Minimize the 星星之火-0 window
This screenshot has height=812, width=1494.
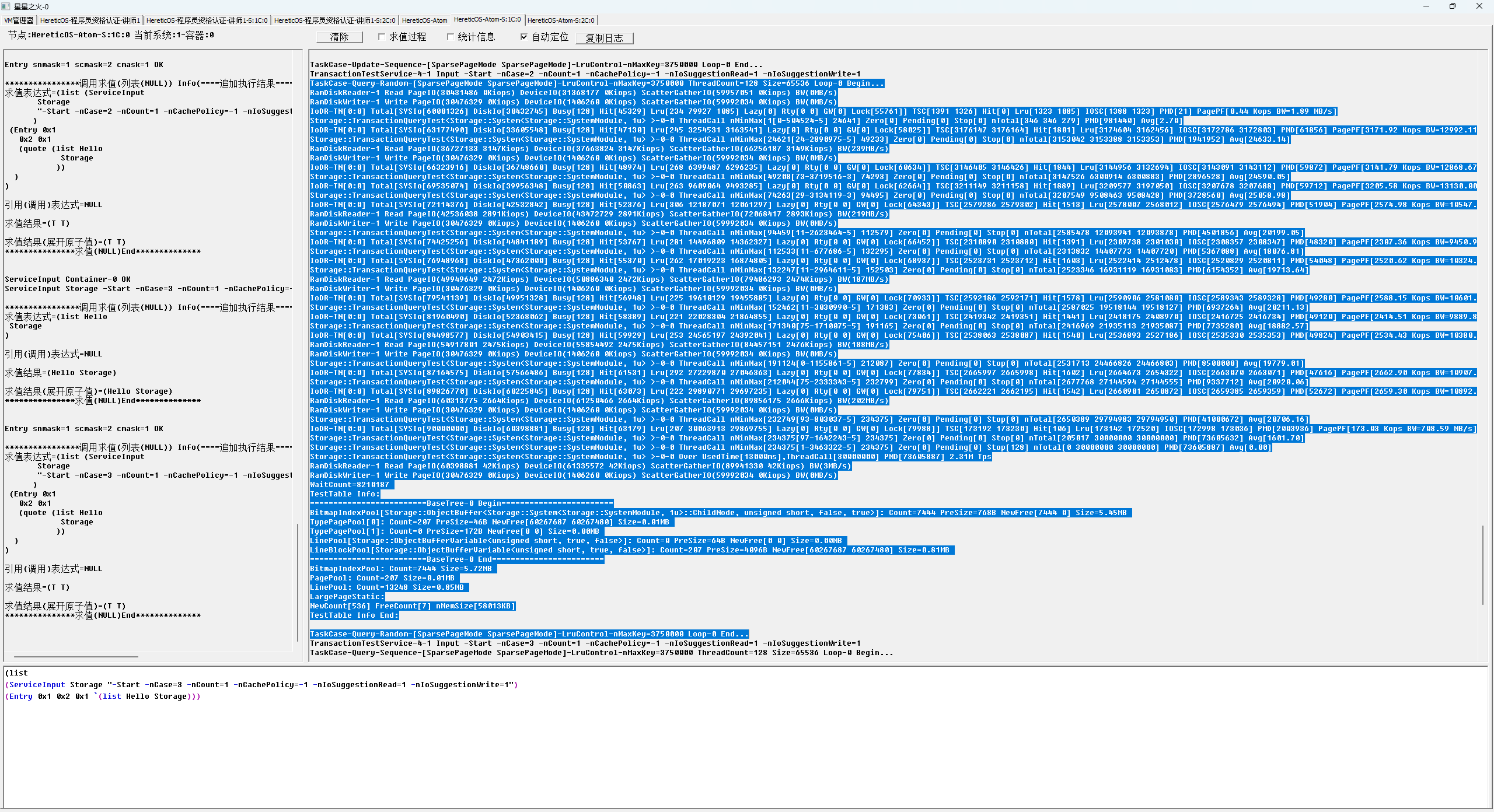coord(1426,6)
